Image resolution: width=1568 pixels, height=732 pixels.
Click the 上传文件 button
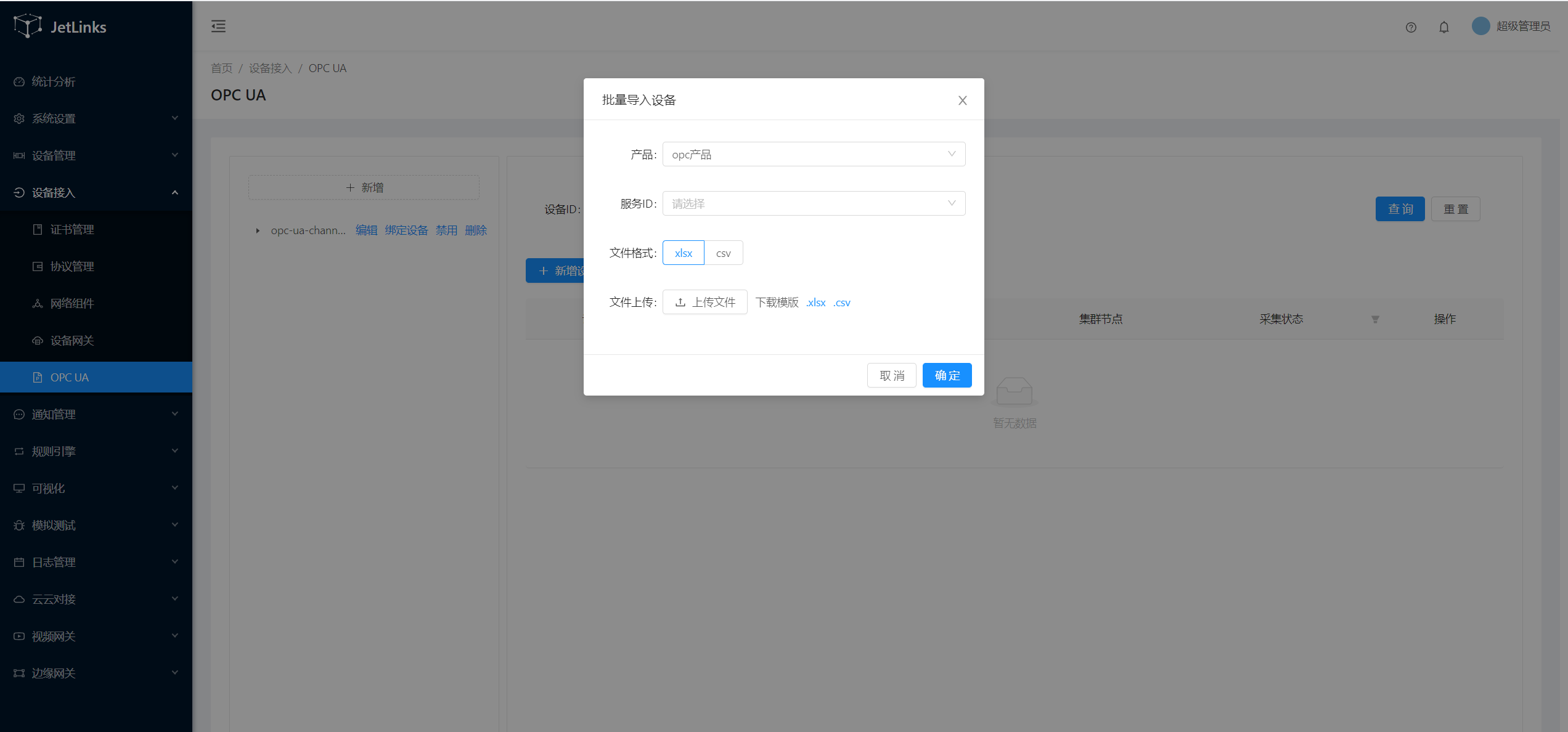[705, 302]
